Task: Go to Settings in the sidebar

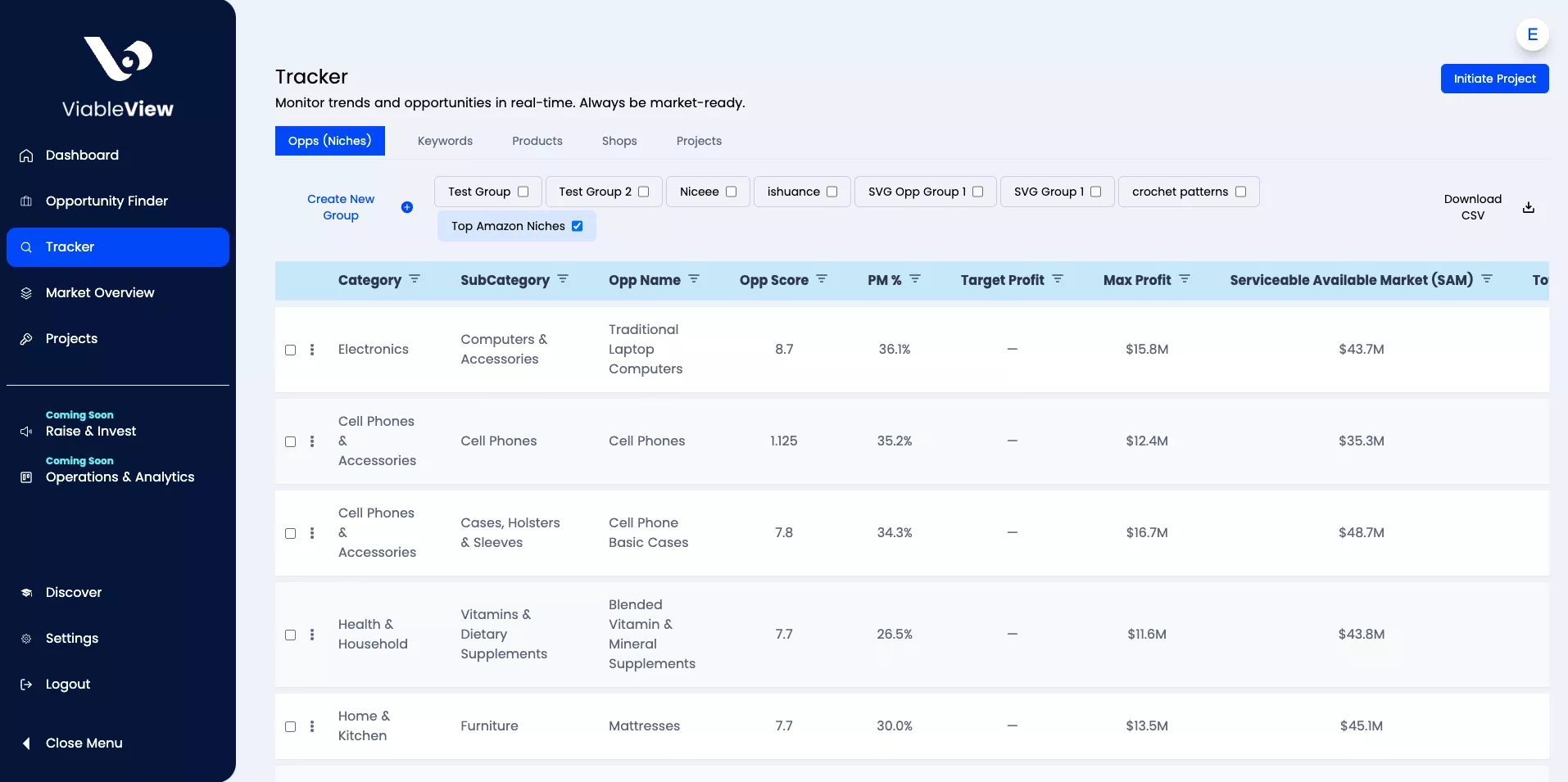Action: [72, 639]
